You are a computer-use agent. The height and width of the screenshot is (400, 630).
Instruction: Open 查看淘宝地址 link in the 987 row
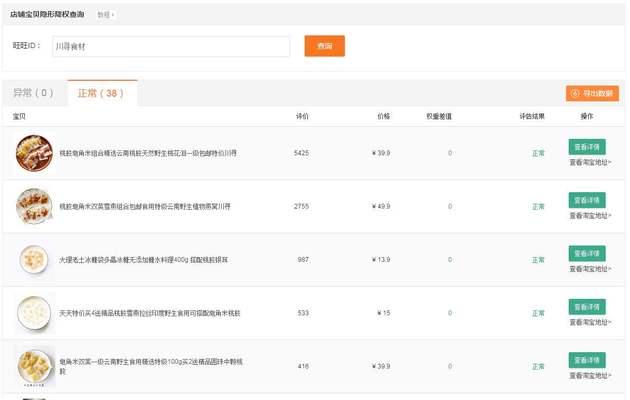coord(590,269)
